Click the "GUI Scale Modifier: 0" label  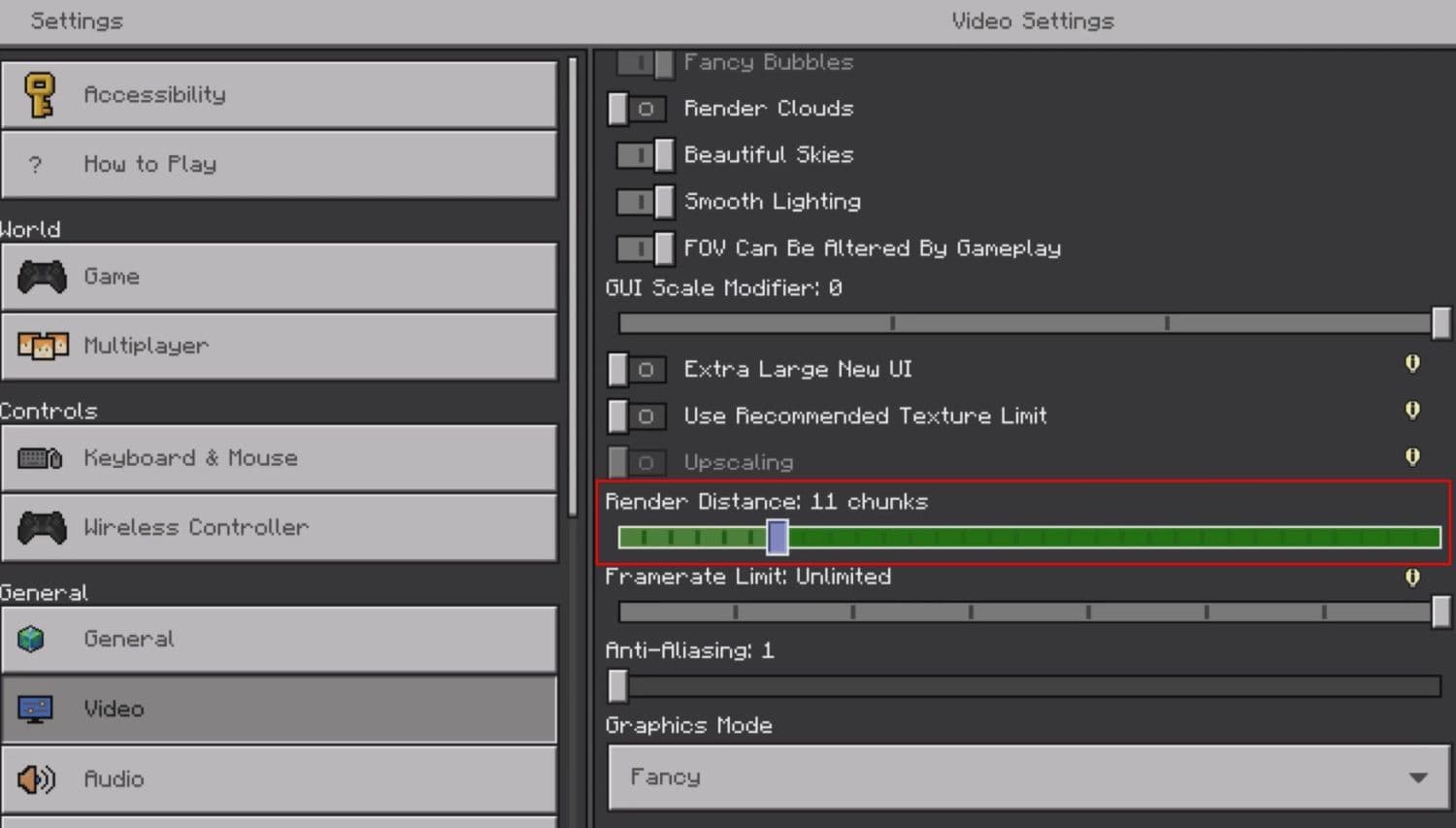(723, 288)
